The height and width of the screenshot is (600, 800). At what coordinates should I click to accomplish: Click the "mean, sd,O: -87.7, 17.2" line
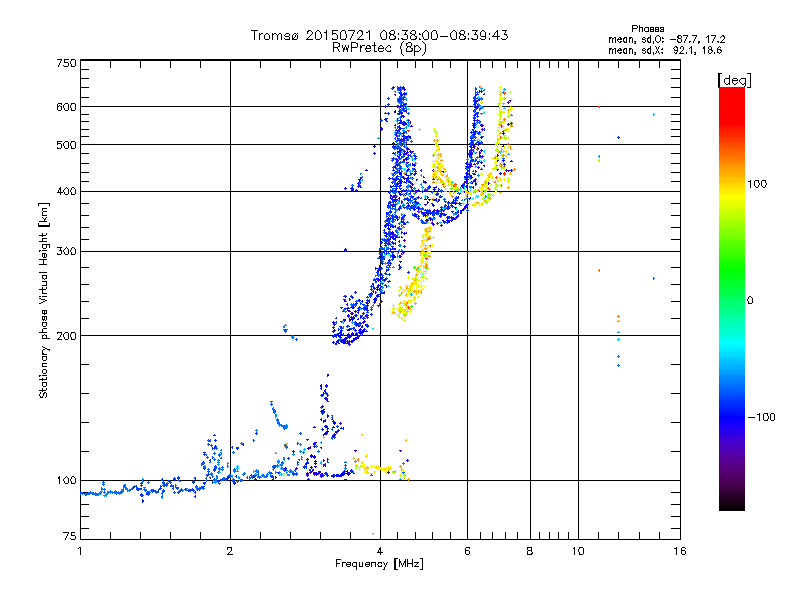(x=666, y=39)
